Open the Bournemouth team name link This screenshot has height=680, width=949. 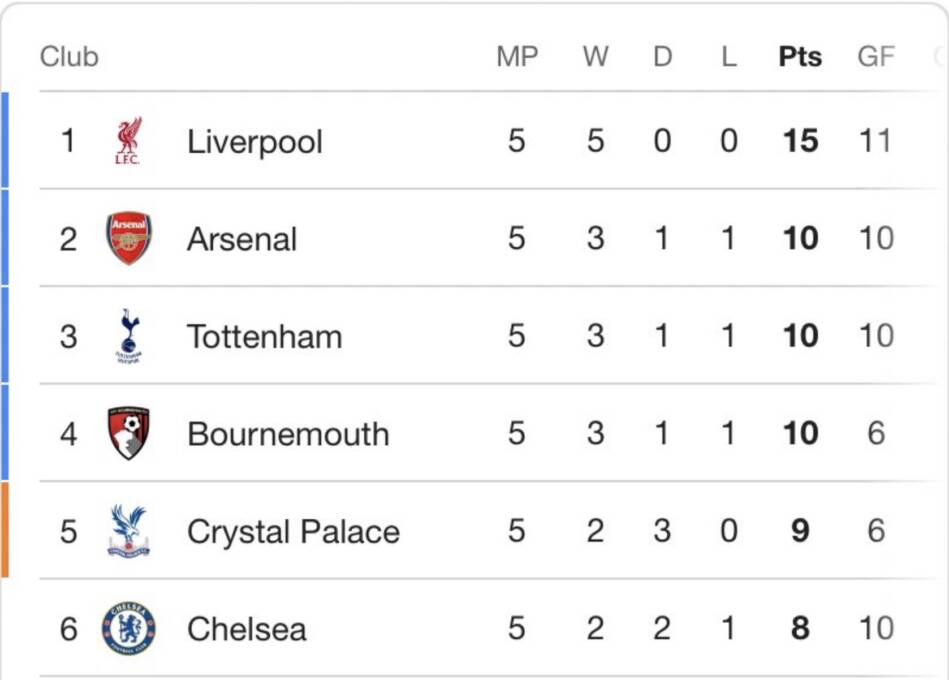(x=288, y=434)
